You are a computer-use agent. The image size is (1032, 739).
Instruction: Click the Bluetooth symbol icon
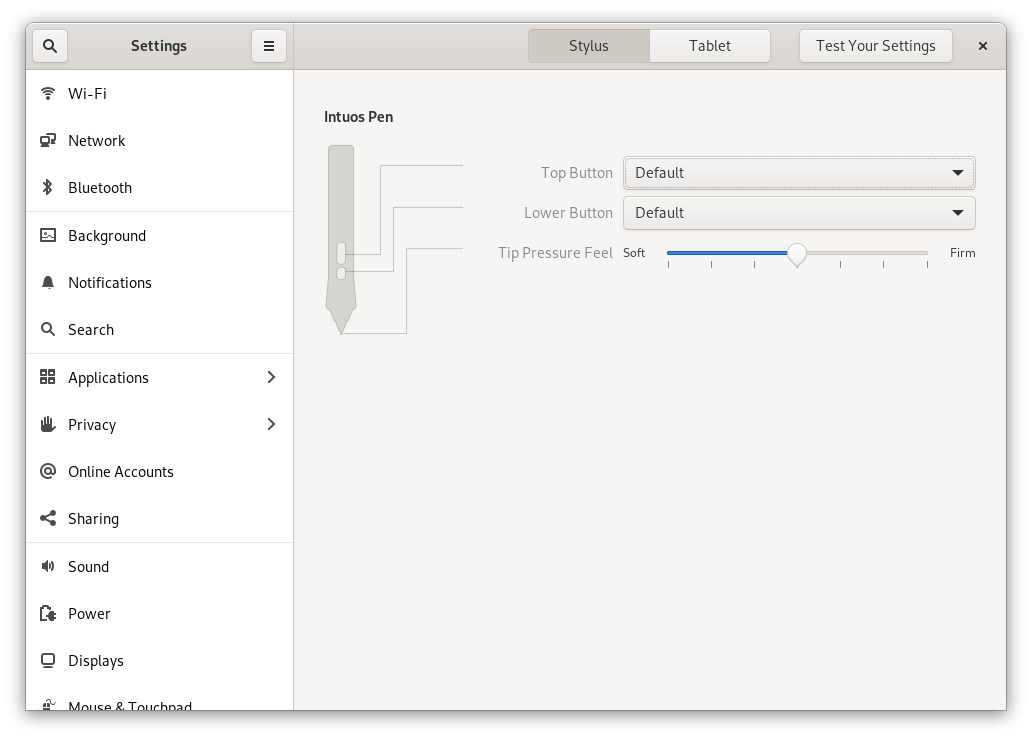(x=47, y=188)
